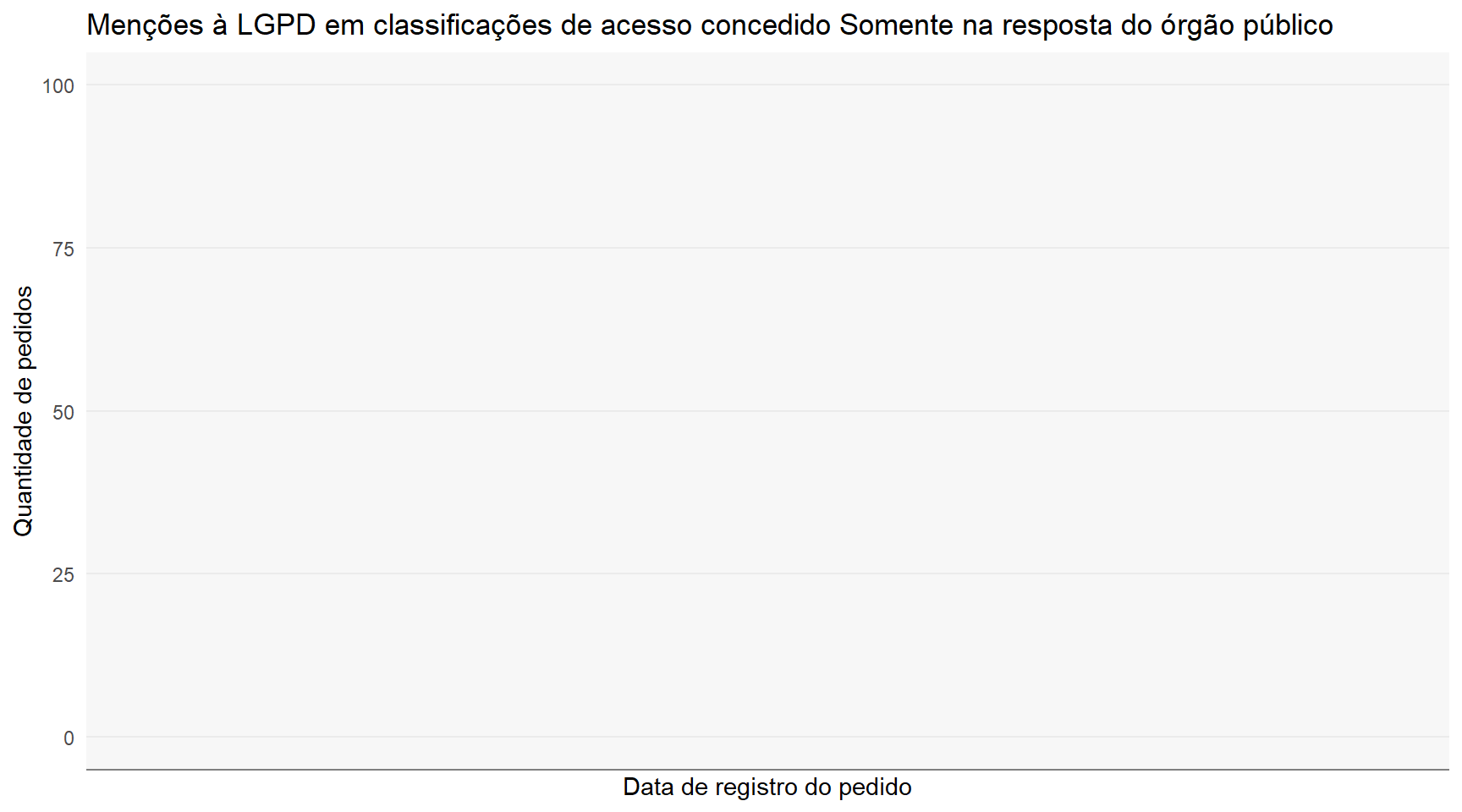Click the 'Quantidade de pedidos' axis title

[x=23, y=411]
